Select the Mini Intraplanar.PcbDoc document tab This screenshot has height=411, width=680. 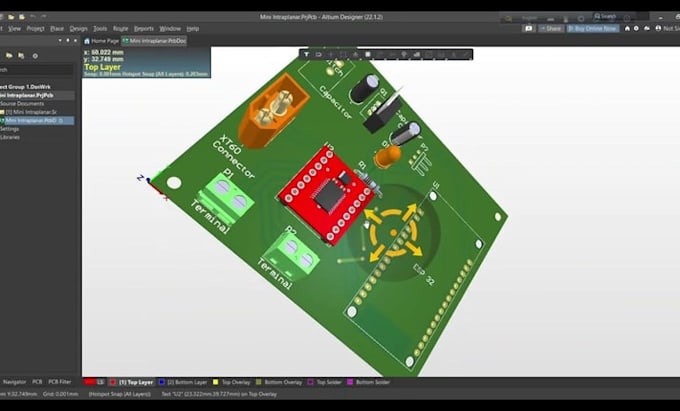(154, 41)
